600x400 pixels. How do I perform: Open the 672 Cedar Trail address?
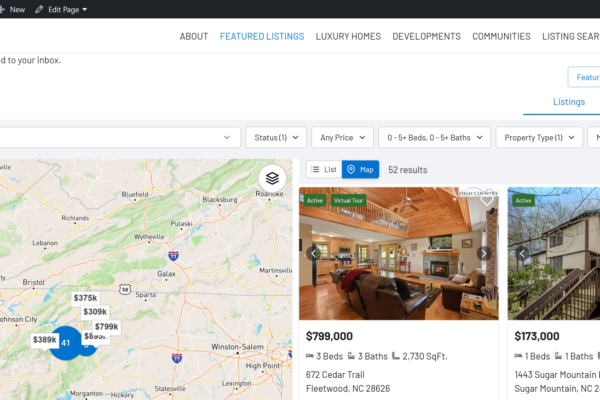coord(335,374)
